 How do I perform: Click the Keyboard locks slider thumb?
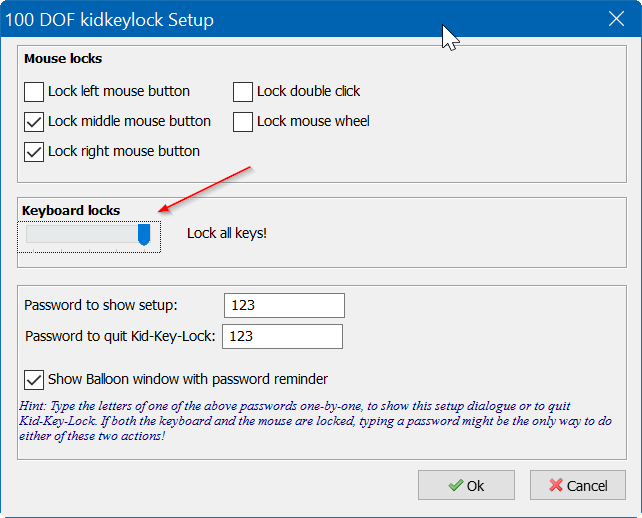144,234
